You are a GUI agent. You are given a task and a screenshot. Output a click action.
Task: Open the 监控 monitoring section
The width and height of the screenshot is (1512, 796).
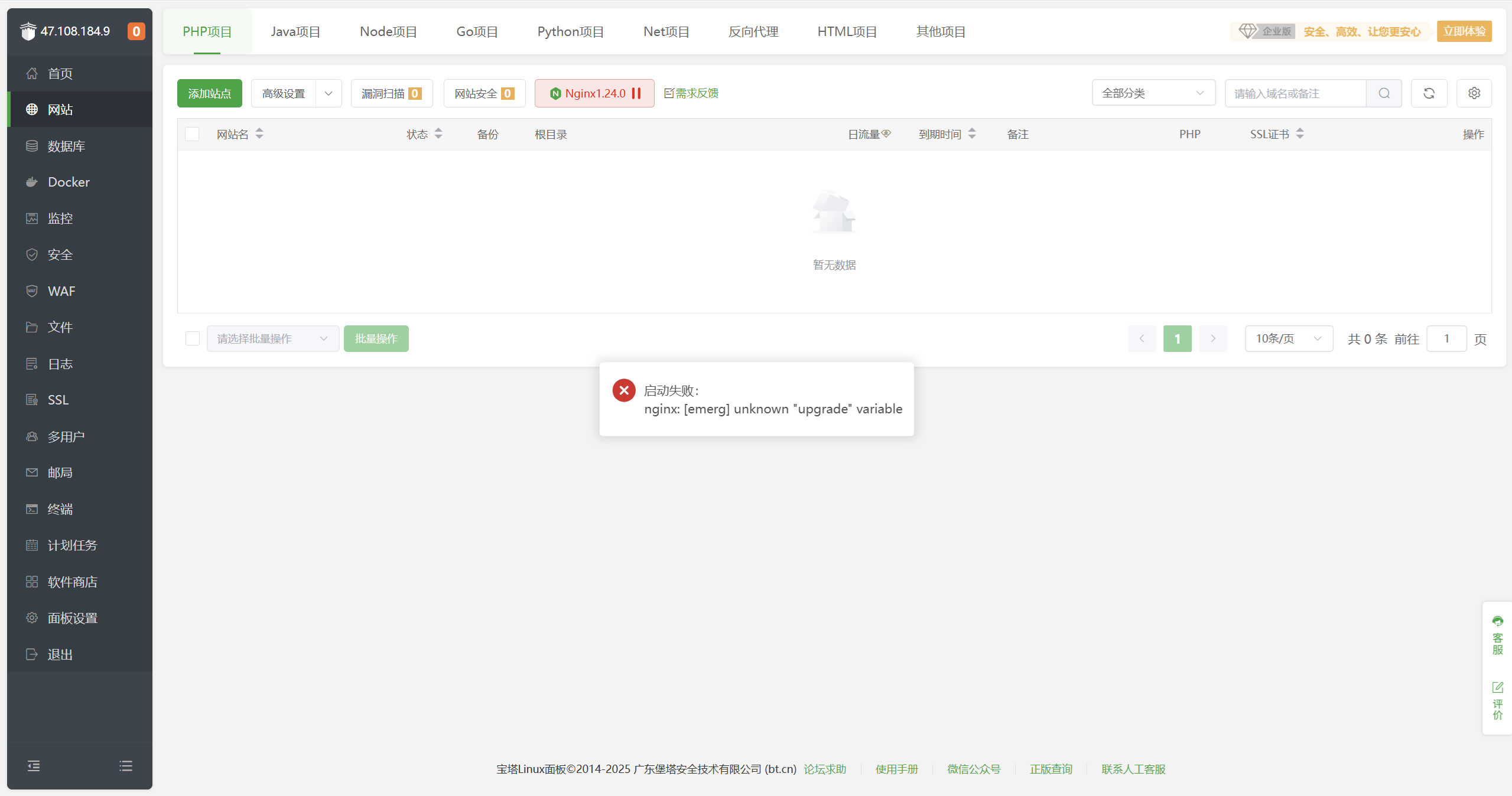point(80,218)
